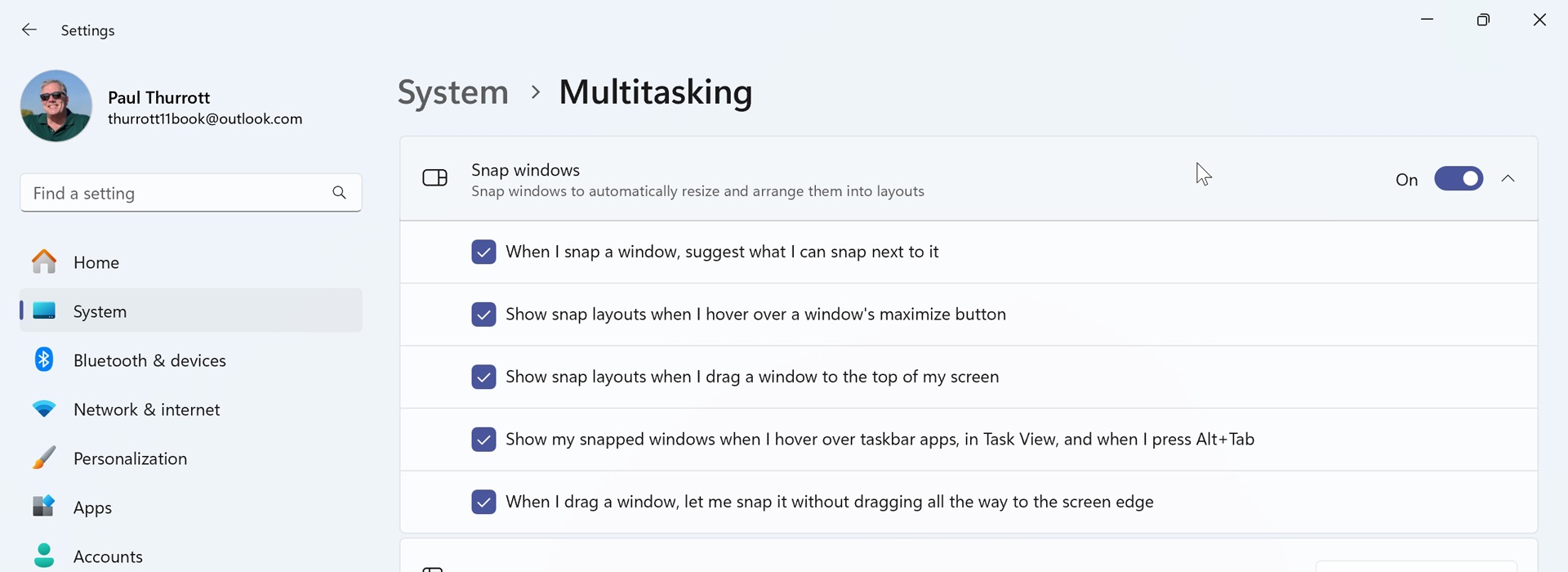Click the Accounts person icon
The width and height of the screenshot is (1568, 572).
pos(44,556)
